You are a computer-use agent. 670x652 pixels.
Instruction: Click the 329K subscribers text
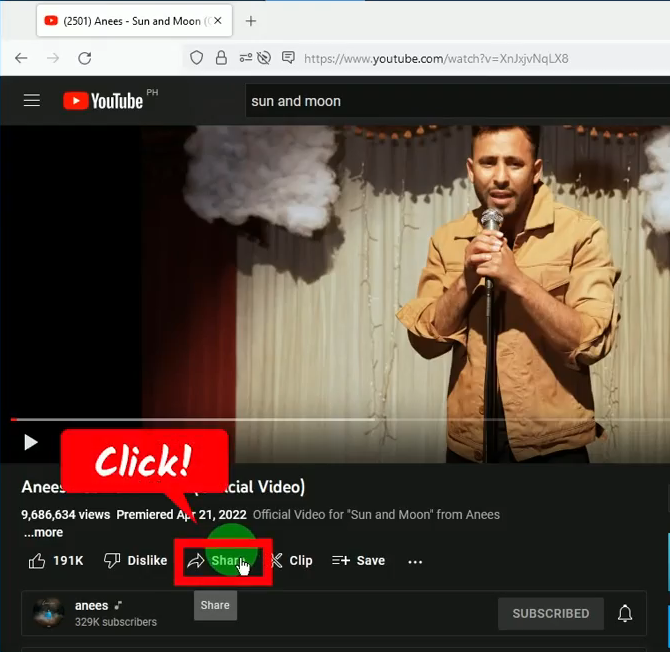116,622
